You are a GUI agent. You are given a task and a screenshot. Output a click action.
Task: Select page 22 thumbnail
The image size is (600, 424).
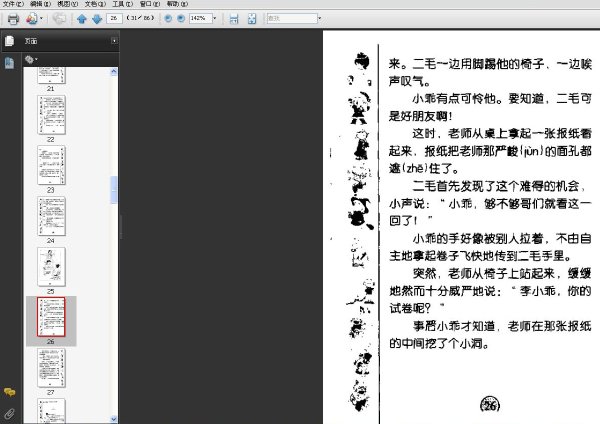pos(51,115)
